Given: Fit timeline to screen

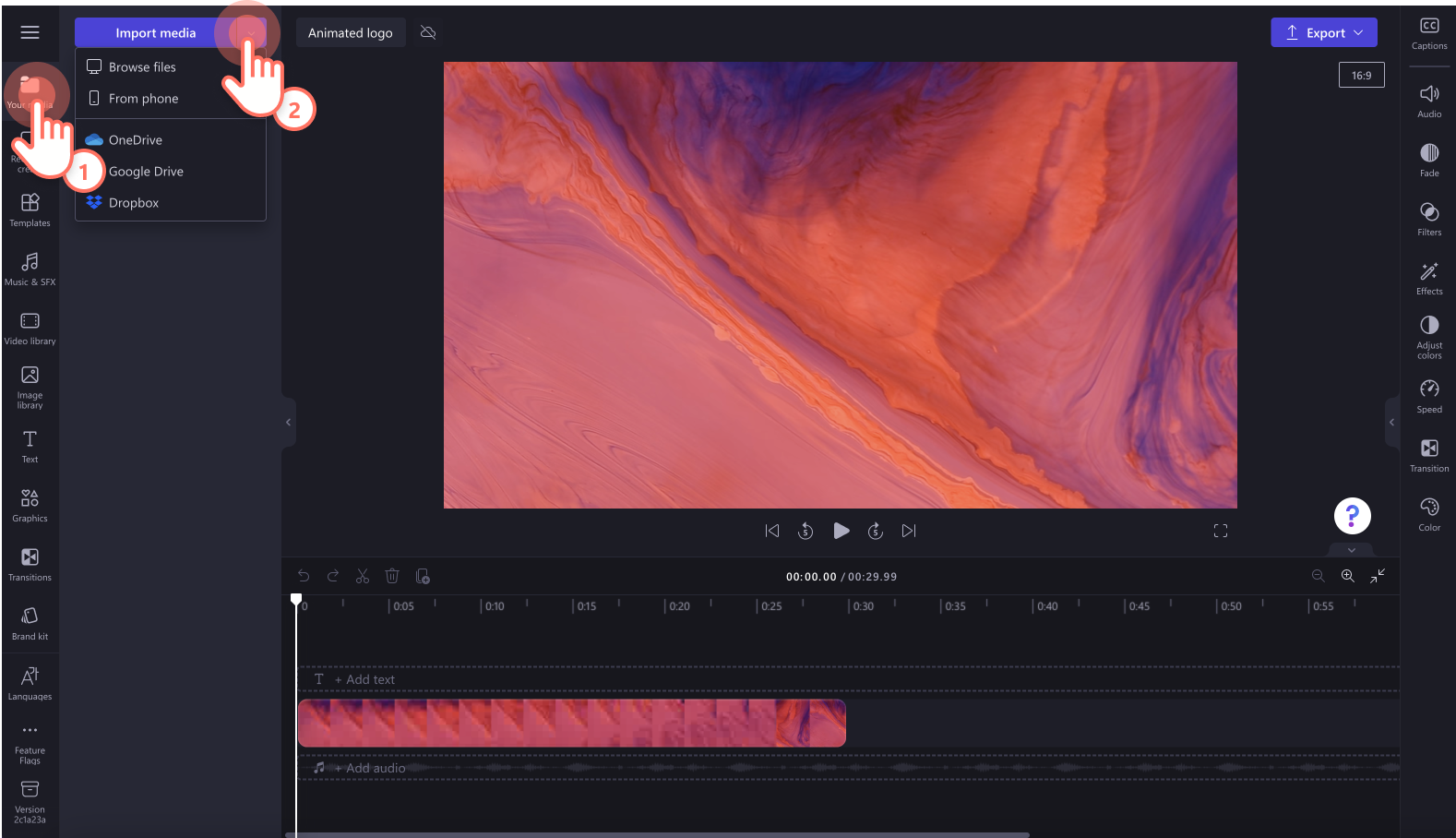Looking at the screenshot, I should (x=1378, y=576).
